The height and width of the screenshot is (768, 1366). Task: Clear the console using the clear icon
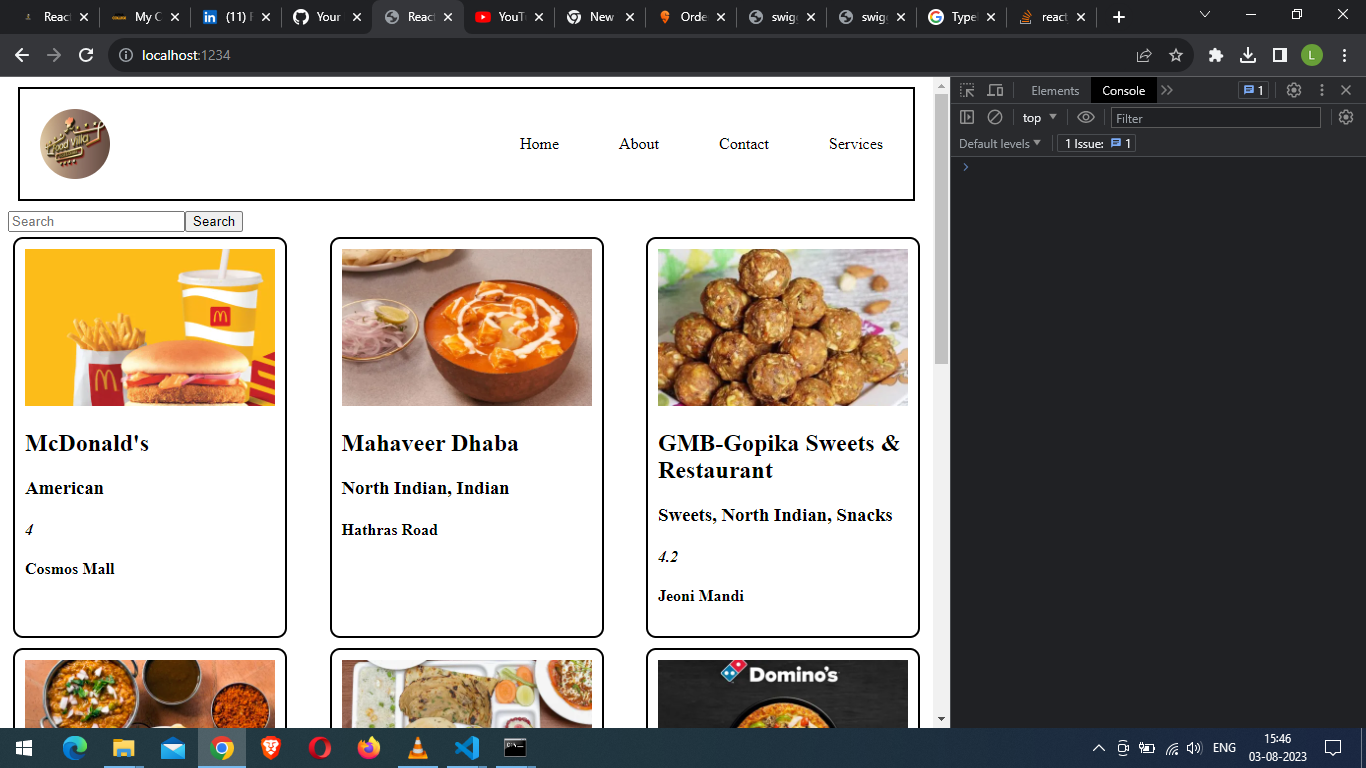(x=995, y=117)
